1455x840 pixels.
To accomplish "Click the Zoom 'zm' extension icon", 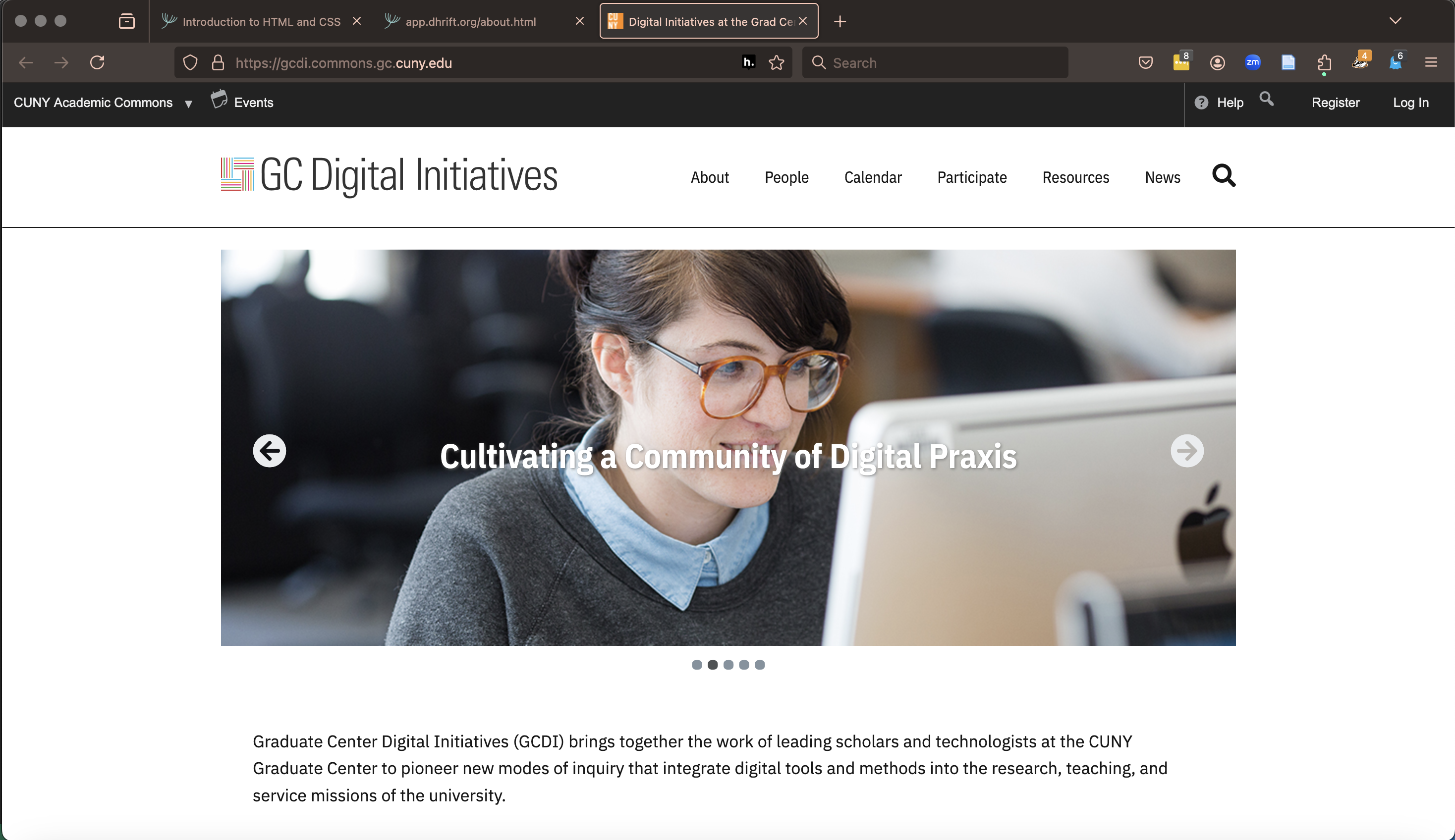I will click(1252, 62).
